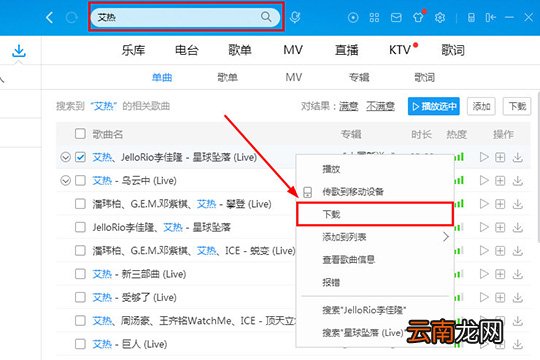Add 蜕变 (Live) row plus icon

point(500,250)
